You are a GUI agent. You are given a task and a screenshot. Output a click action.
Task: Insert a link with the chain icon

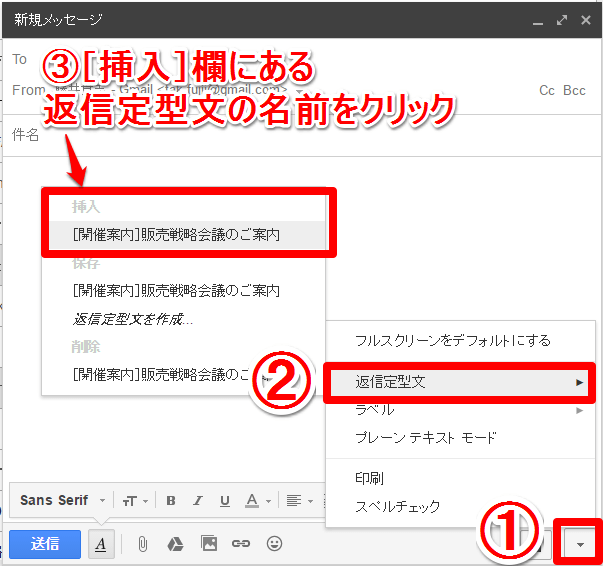[x=241, y=544]
